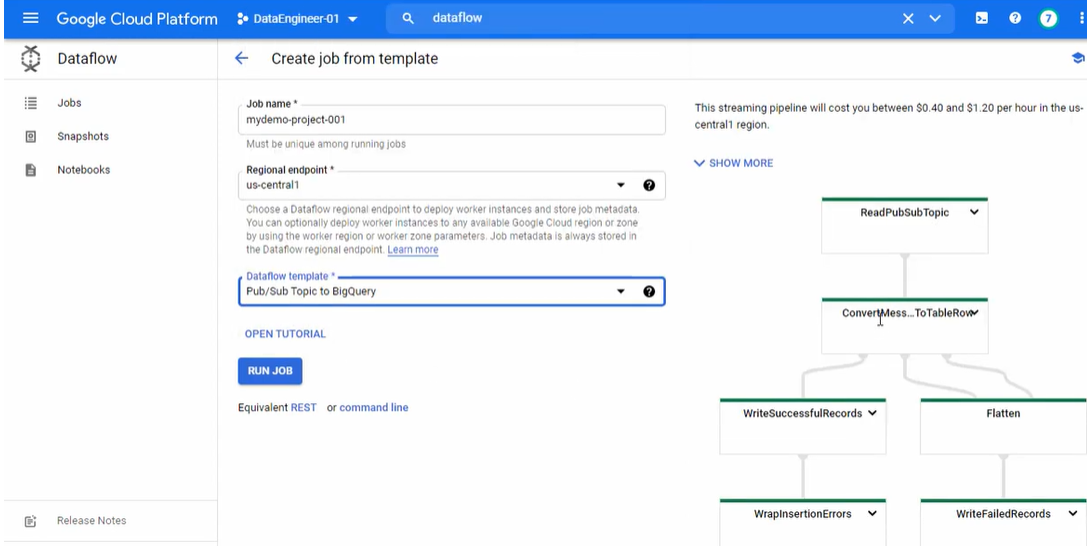Viewport: 1087px width, 546px height.
Task: Open the hamburger navigation menu
Action: [x=31, y=18]
